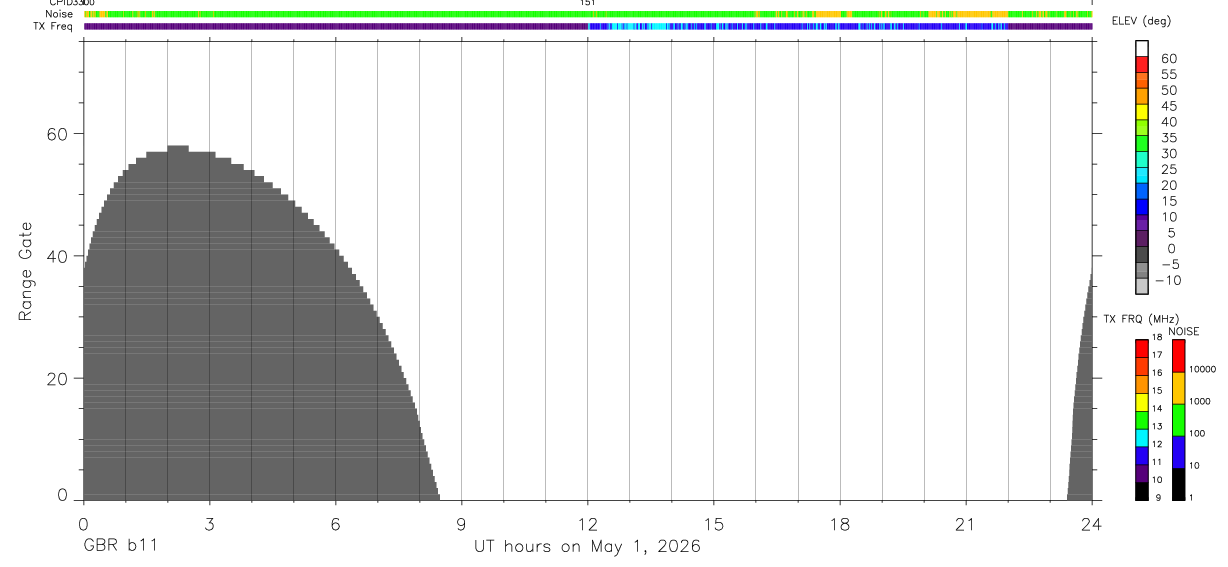Click the x-axis tick label 3

click(x=209, y=525)
